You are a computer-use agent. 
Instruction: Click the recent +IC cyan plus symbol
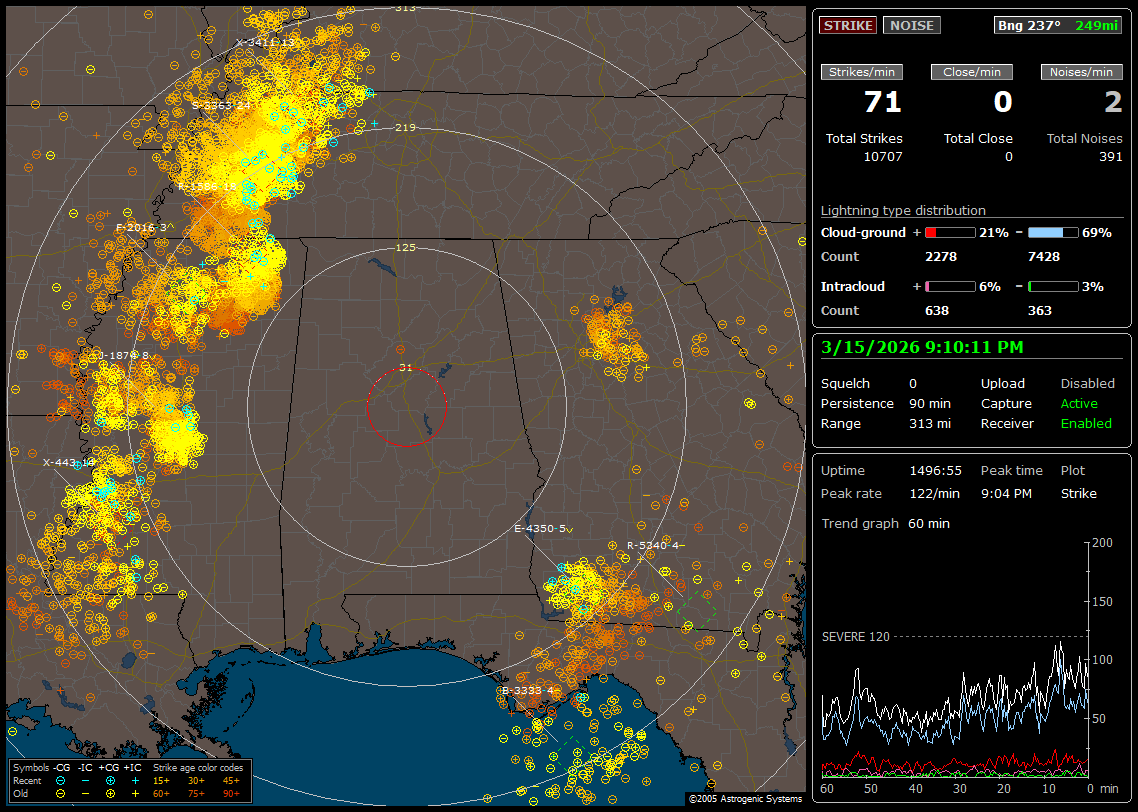click(134, 780)
